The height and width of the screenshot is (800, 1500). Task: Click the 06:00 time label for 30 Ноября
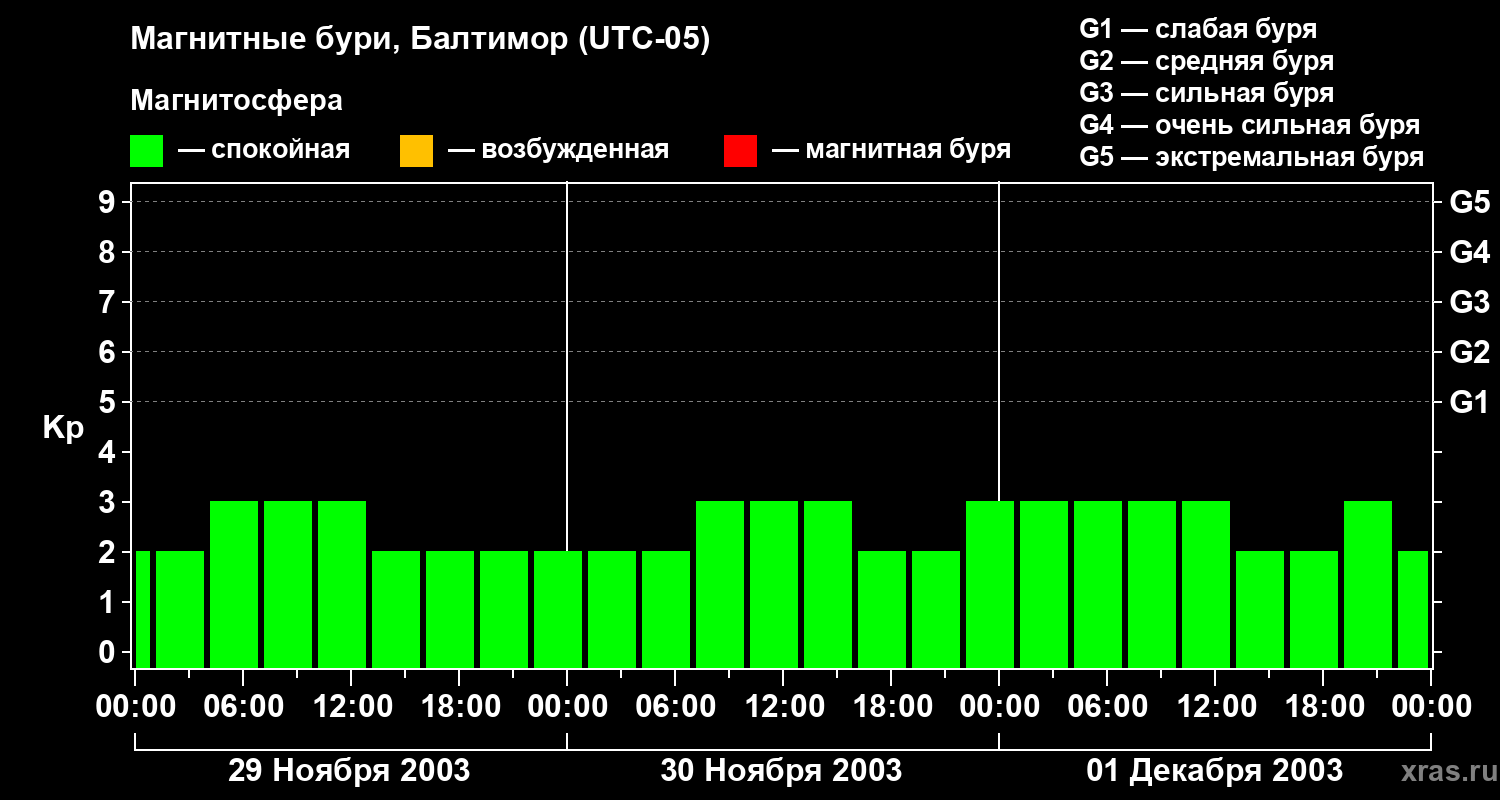tap(675, 707)
